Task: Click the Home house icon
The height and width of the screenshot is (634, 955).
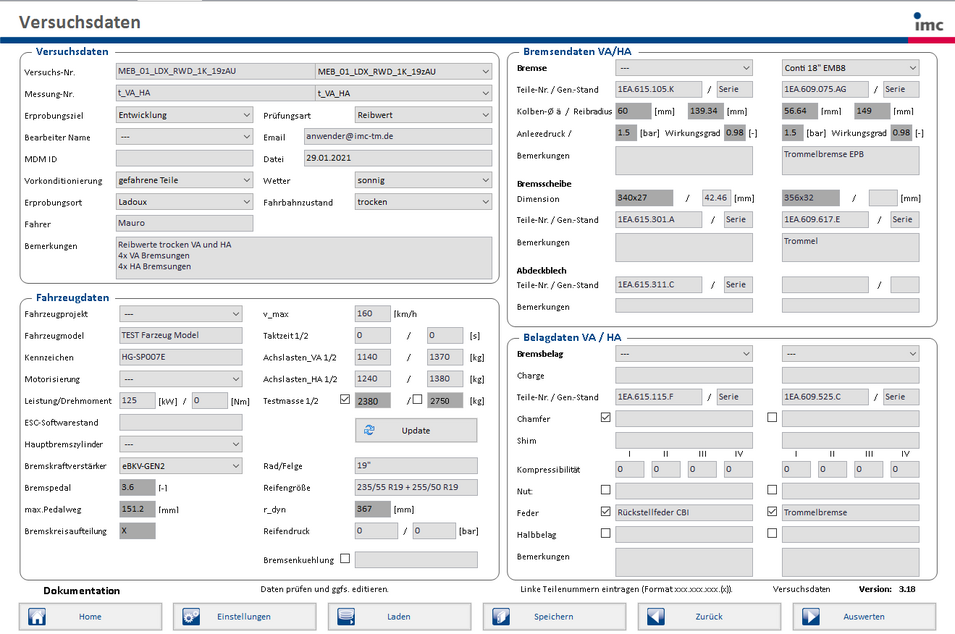Action: (37, 617)
